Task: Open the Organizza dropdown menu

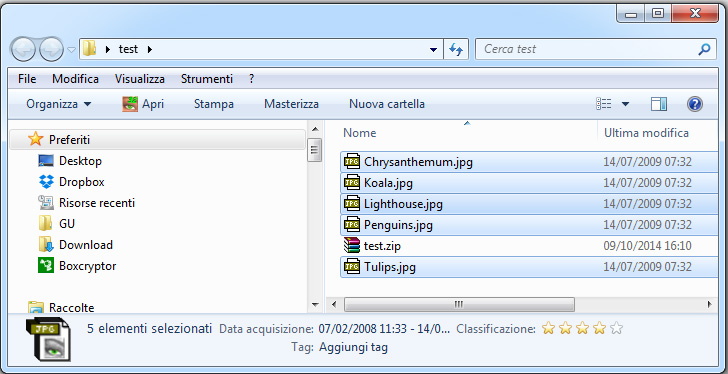Action: [58, 104]
